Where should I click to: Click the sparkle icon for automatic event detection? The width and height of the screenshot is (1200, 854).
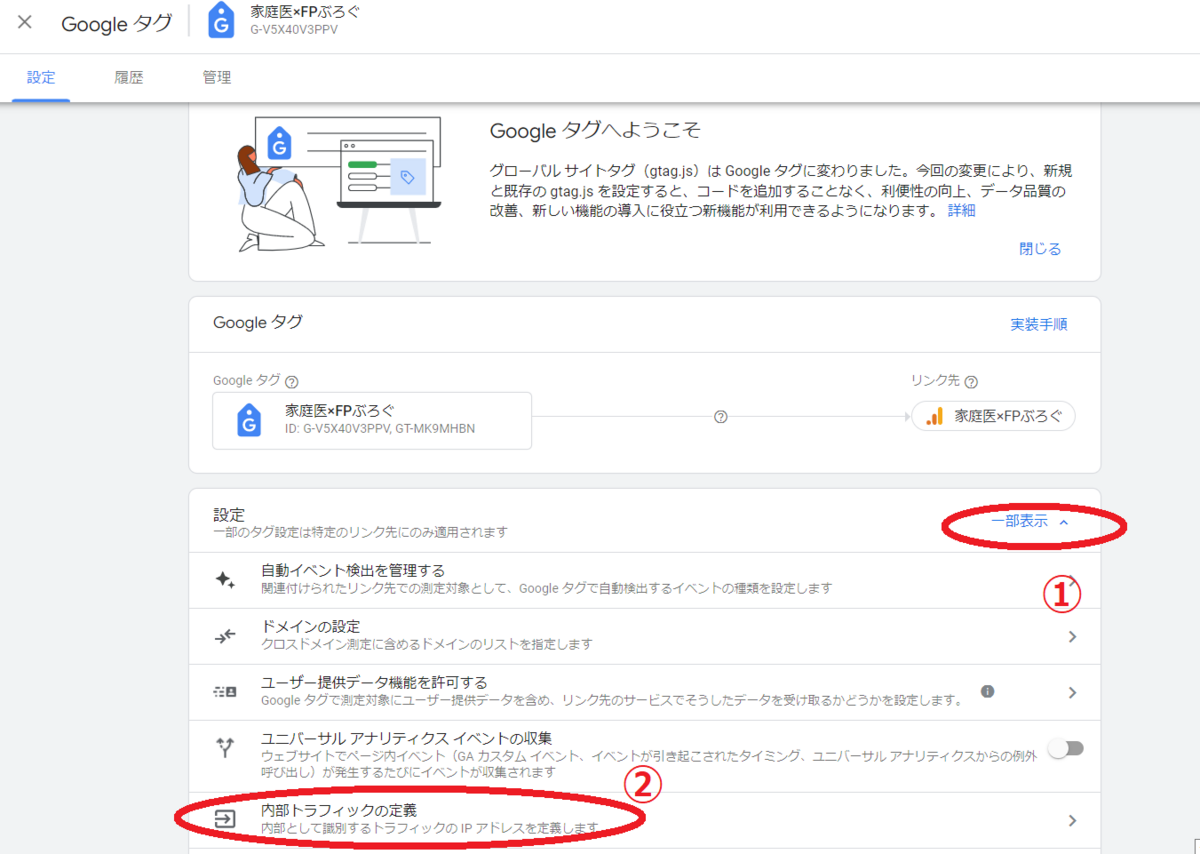(225, 580)
